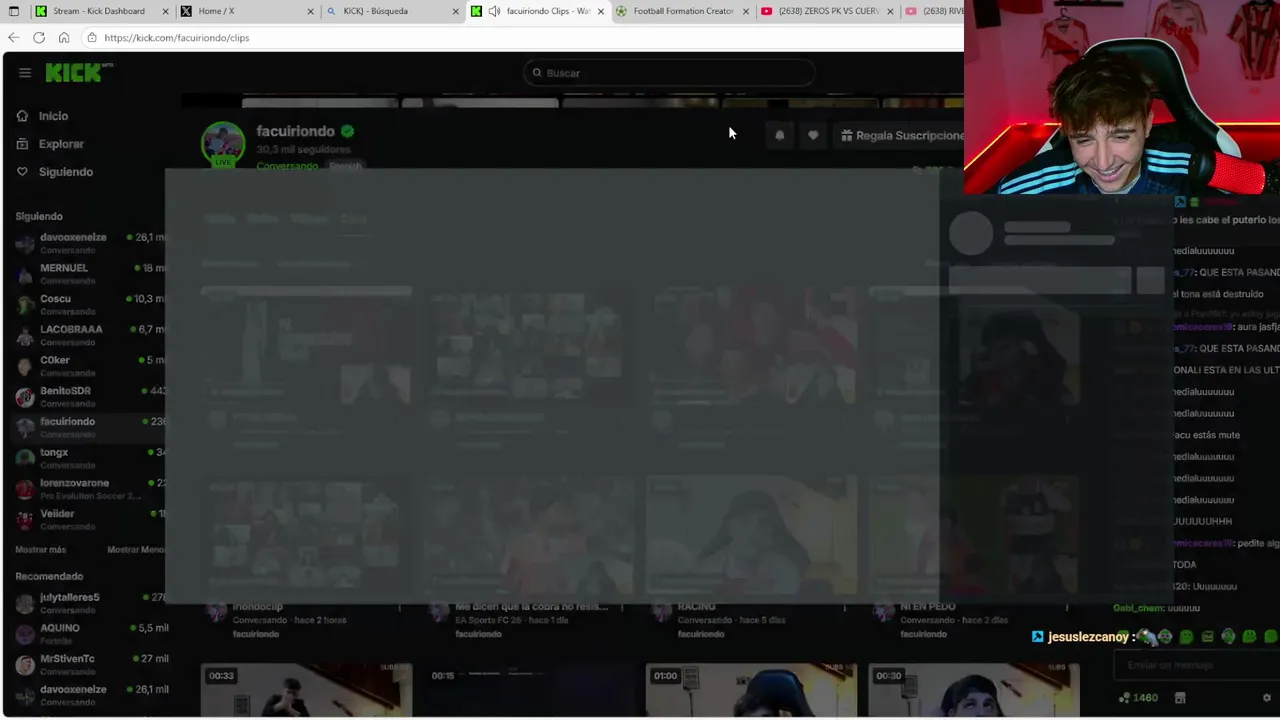Image resolution: width=1280 pixels, height=720 pixels.
Task: Close the Football Formation Creator tab
Action: [746, 11]
